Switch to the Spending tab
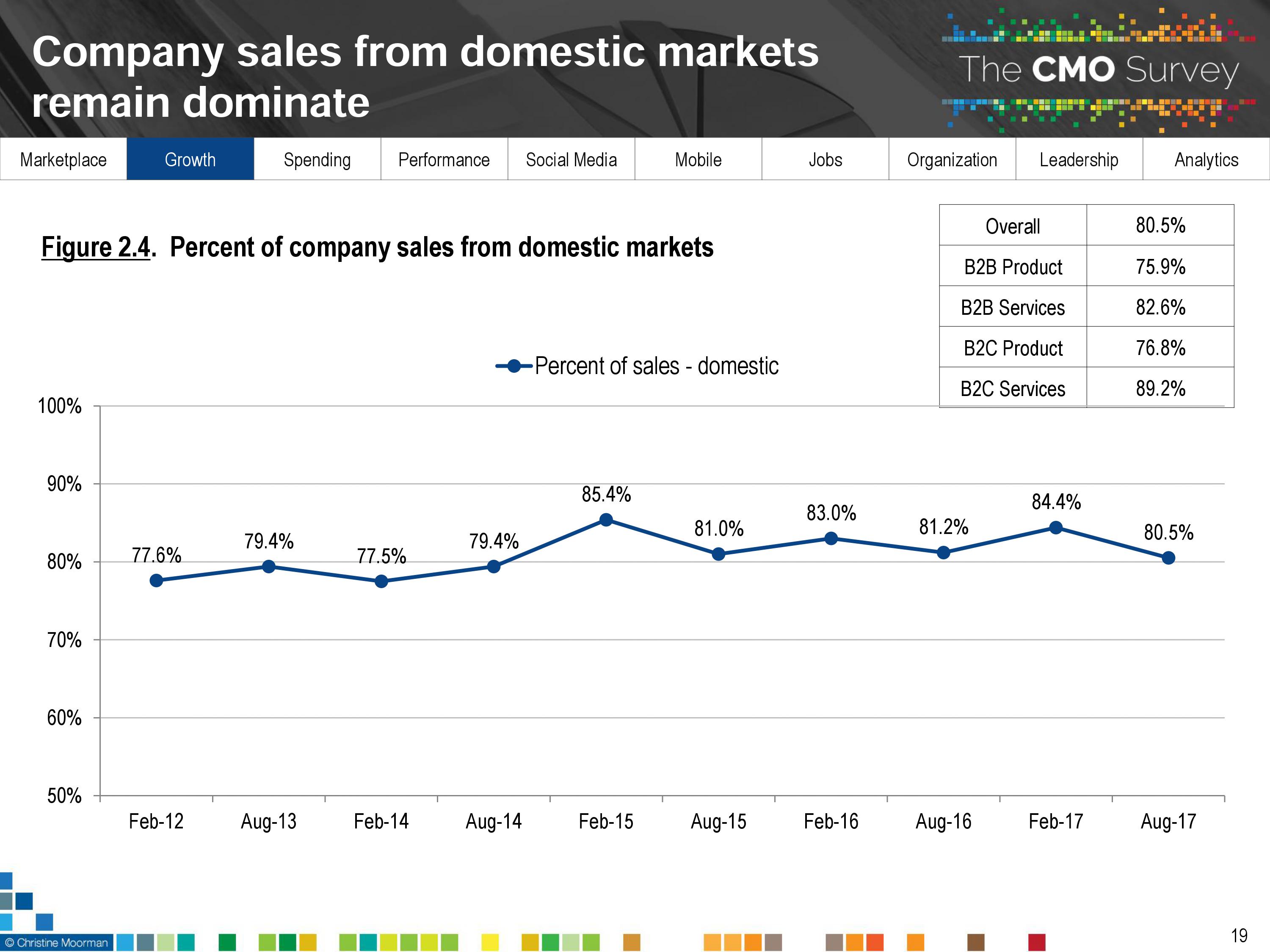This screenshot has height=952, width=1270. [x=317, y=160]
